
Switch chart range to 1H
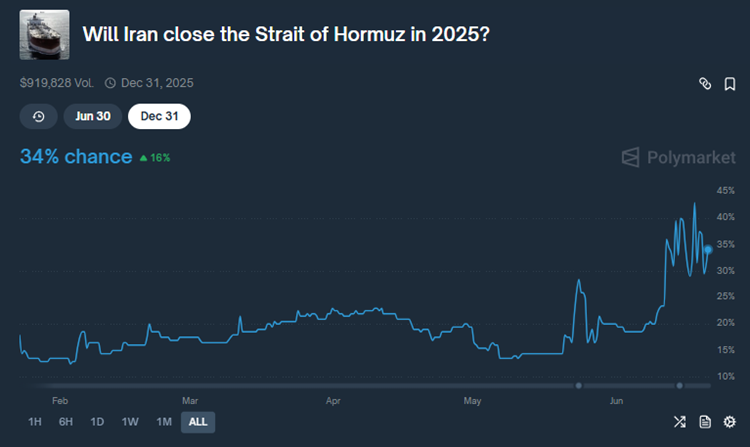coord(35,422)
